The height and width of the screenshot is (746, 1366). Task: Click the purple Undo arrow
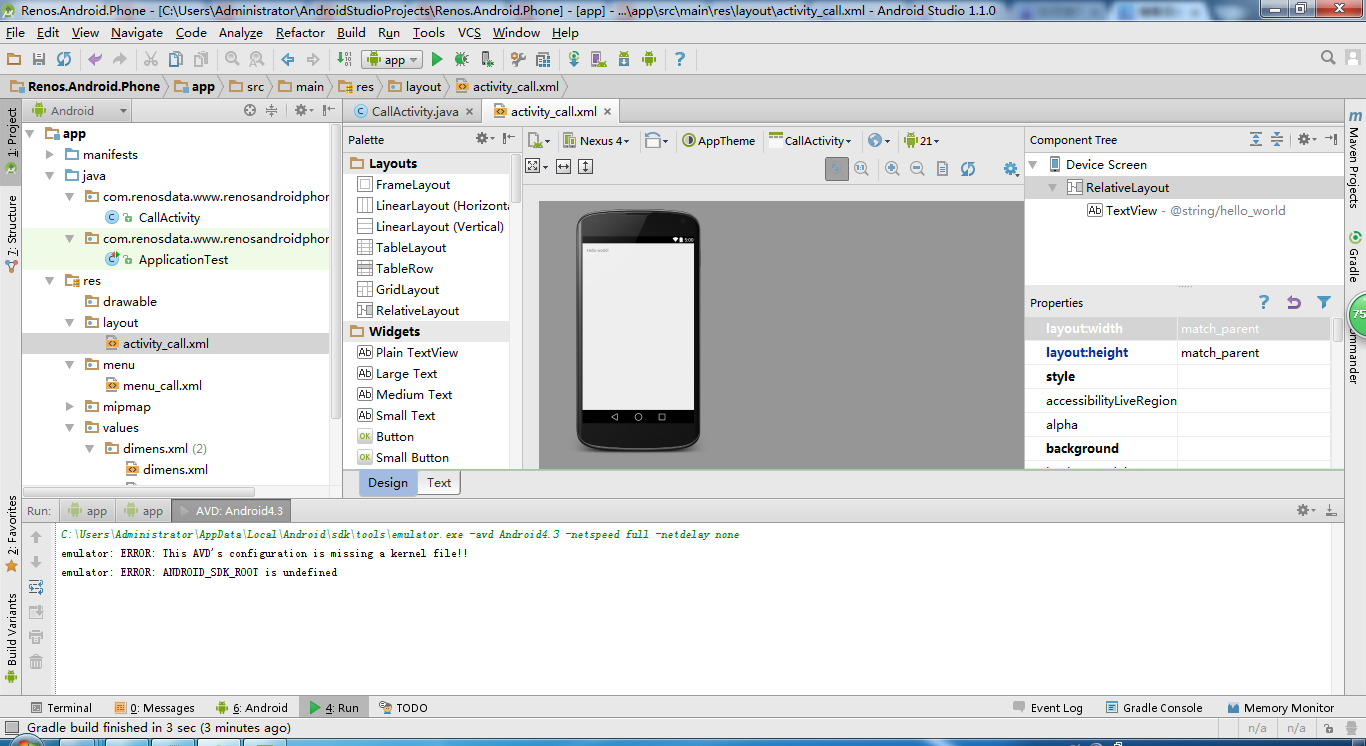pyautogui.click(x=95, y=60)
